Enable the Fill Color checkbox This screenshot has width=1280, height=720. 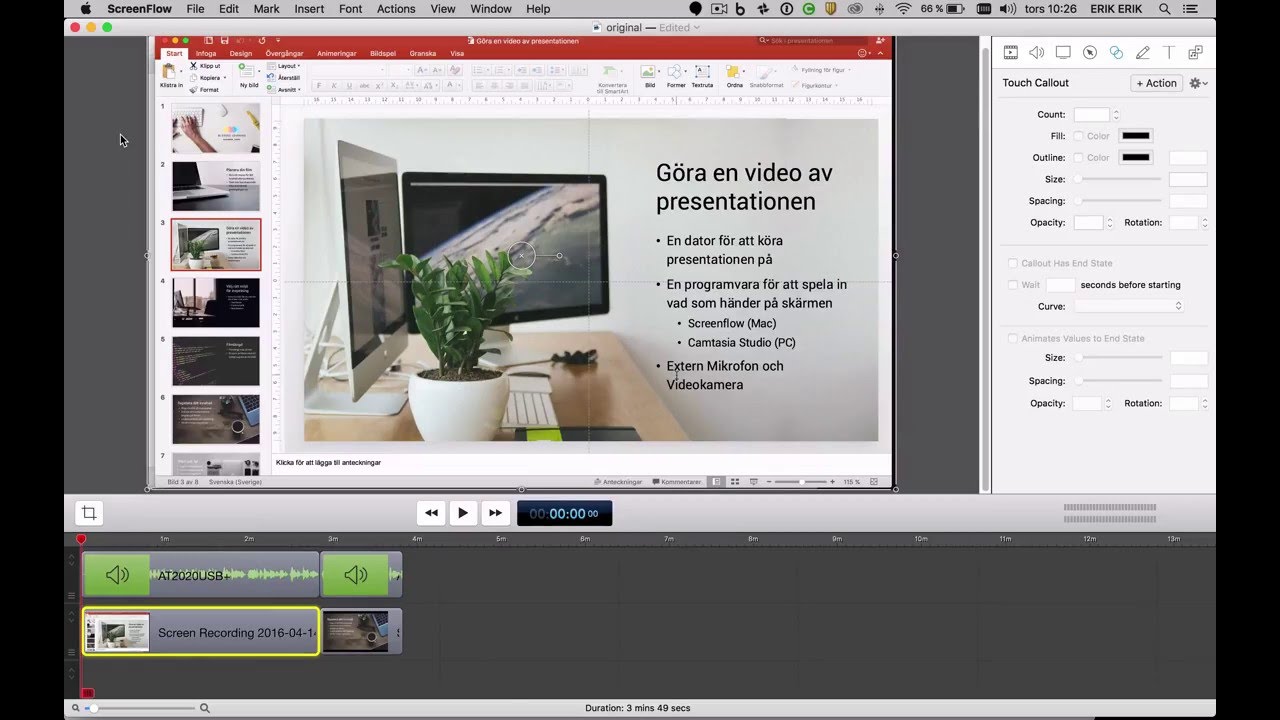pyautogui.click(x=1078, y=136)
